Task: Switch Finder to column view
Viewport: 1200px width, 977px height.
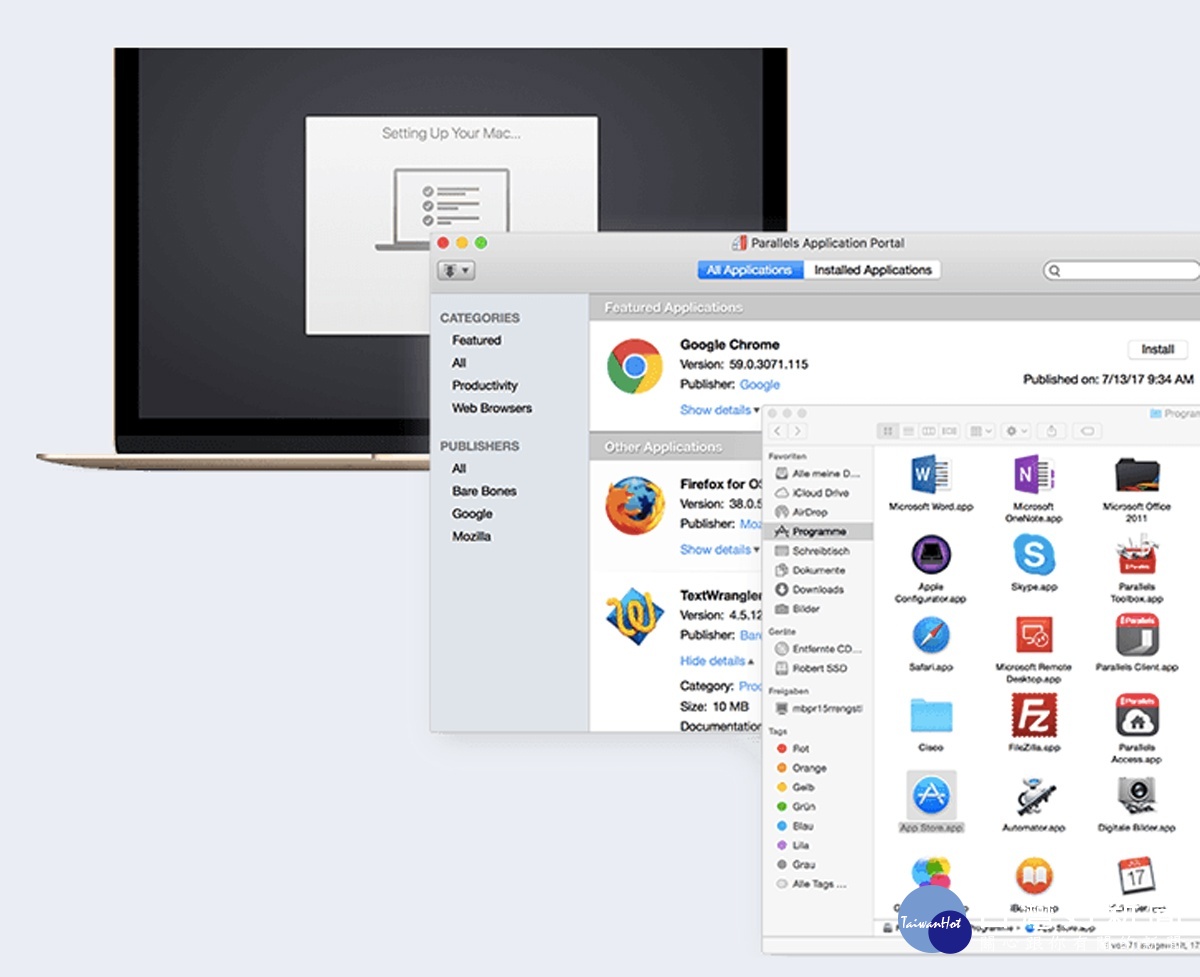Action: (x=928, y=431)
